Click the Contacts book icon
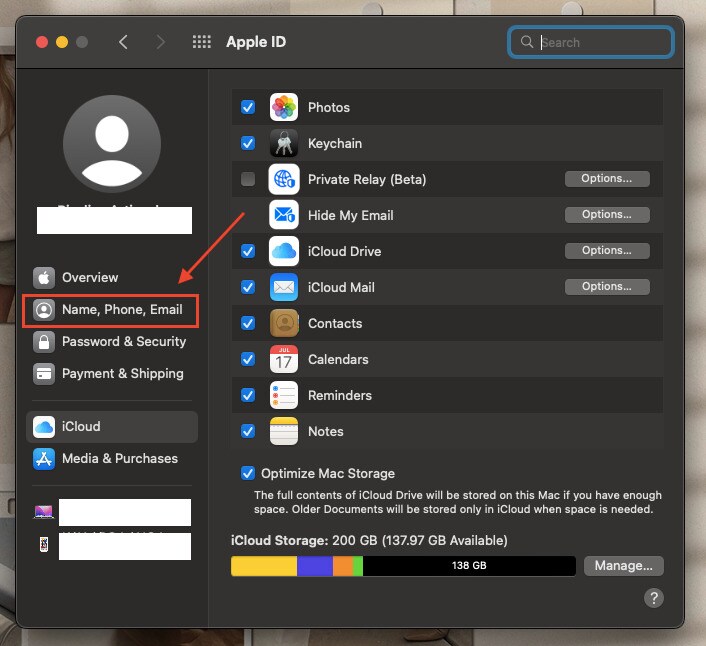The height and width of the screenshot is (646, 706). coord(284,323)
